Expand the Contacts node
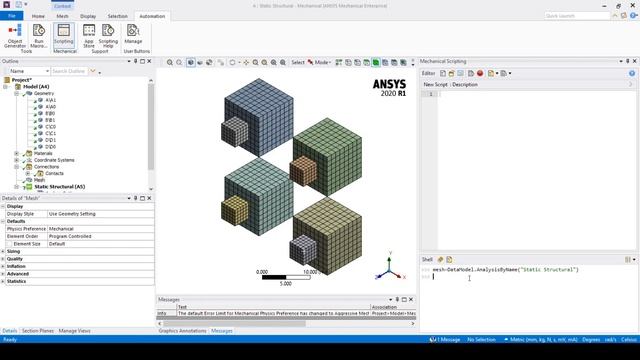This screenshot has width=640, height=360. pyautogui.click(x=28, y=173)
